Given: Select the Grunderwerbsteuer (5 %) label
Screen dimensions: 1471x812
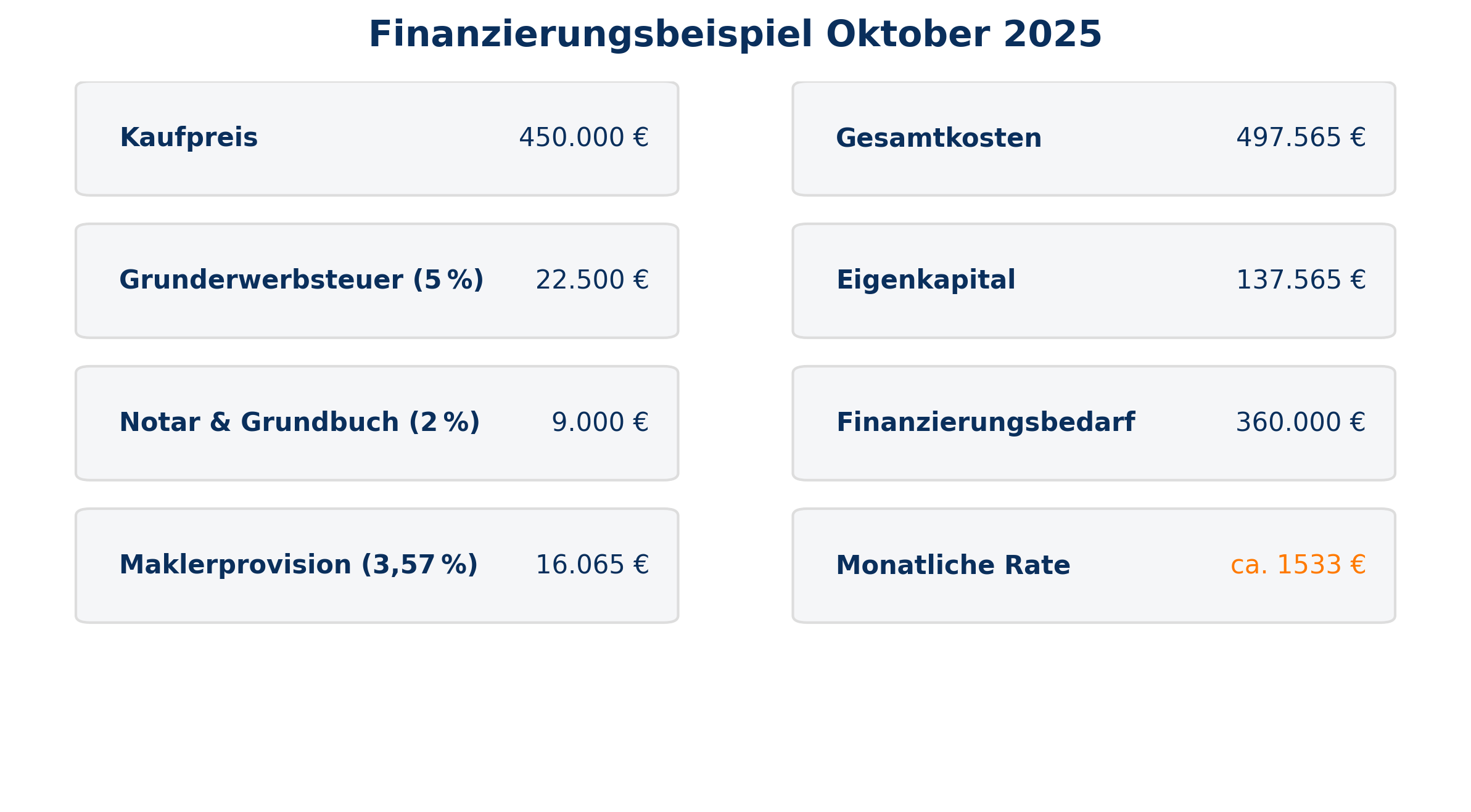Looking at the screenshot, I should click(x=301, y=280).
